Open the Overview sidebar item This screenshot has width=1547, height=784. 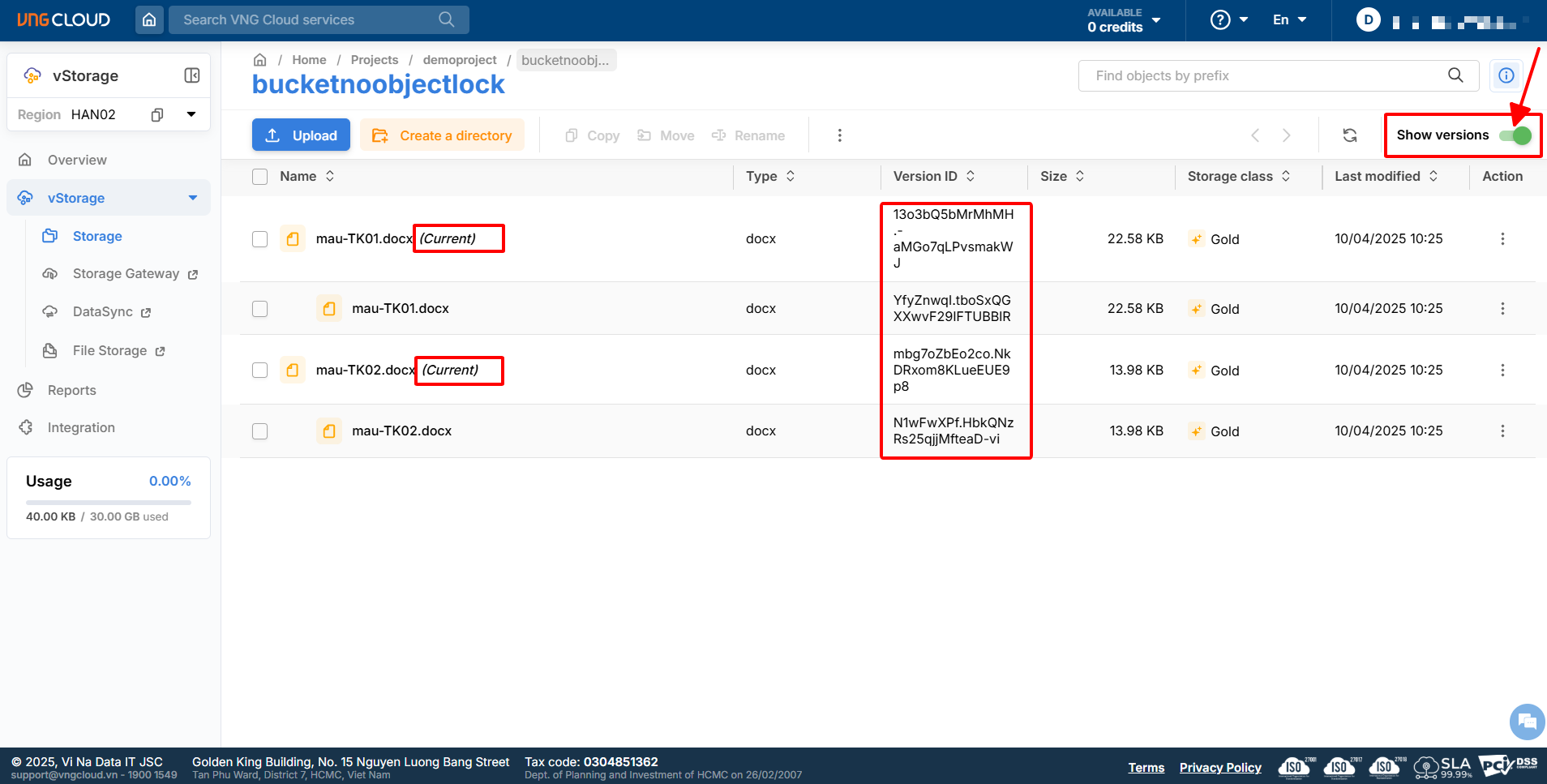click(77, 160)
